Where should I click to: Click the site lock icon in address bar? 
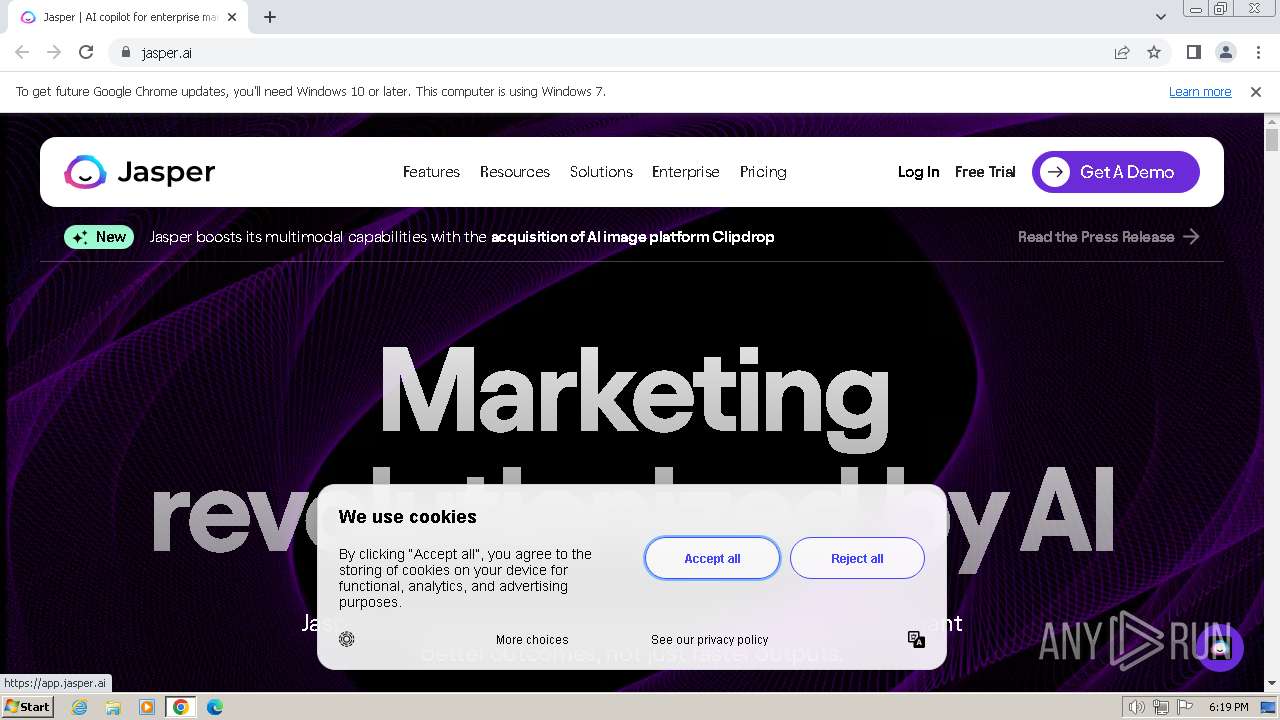point(126,52)
